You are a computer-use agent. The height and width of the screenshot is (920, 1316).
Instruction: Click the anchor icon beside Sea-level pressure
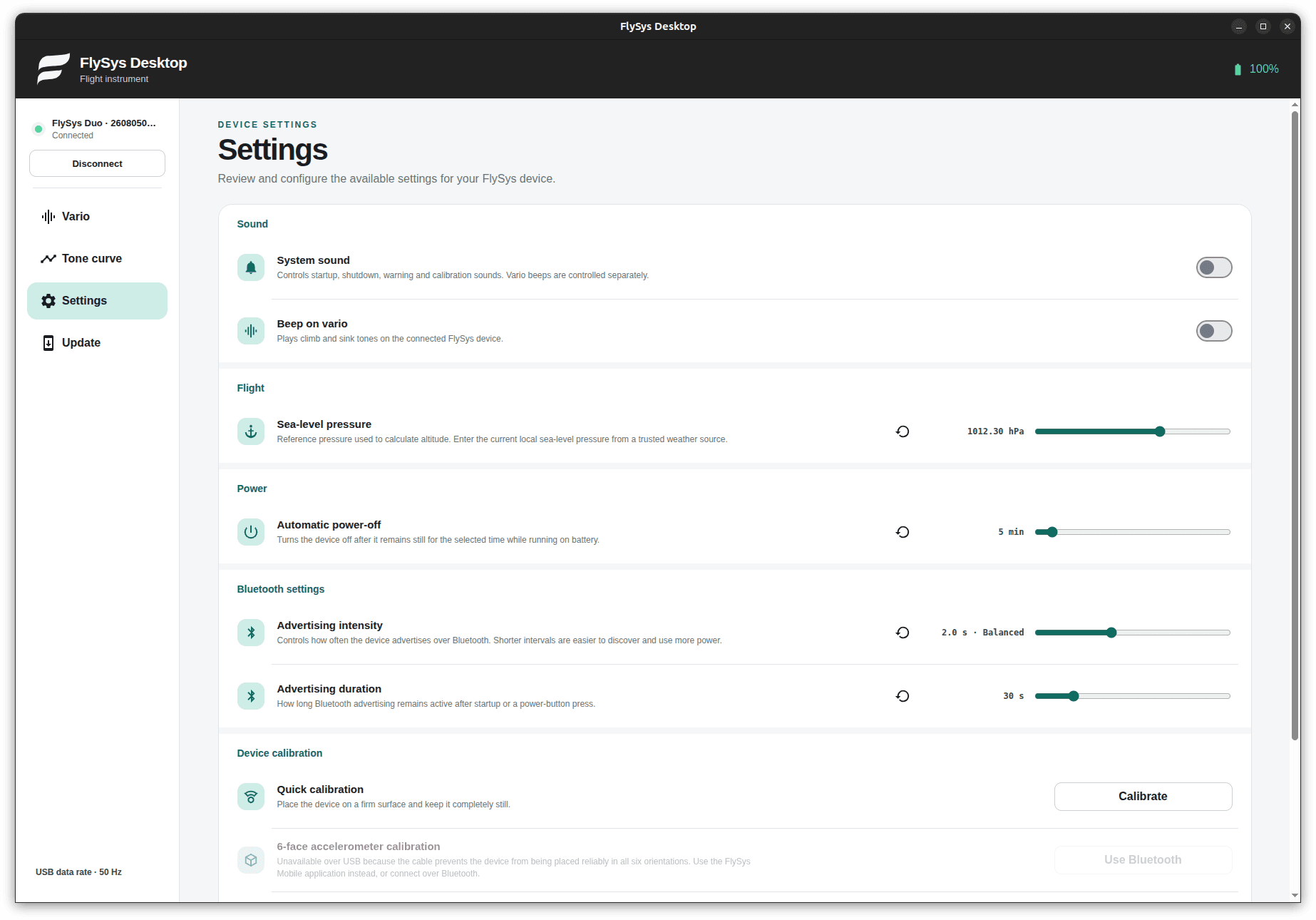251,431
